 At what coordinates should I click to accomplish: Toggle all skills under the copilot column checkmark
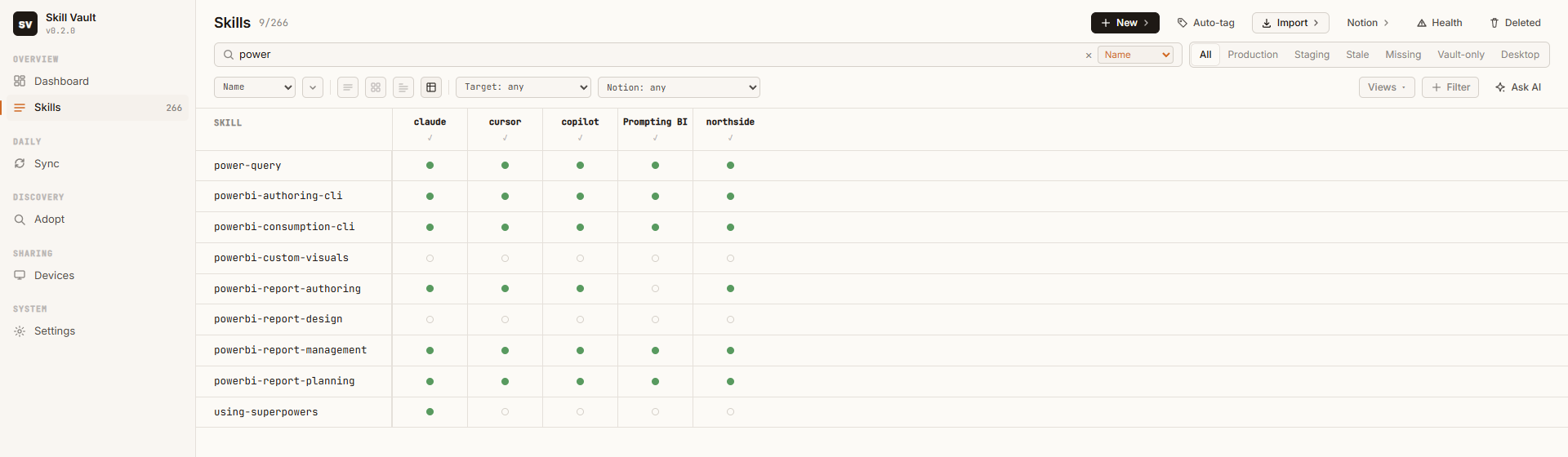581,138
